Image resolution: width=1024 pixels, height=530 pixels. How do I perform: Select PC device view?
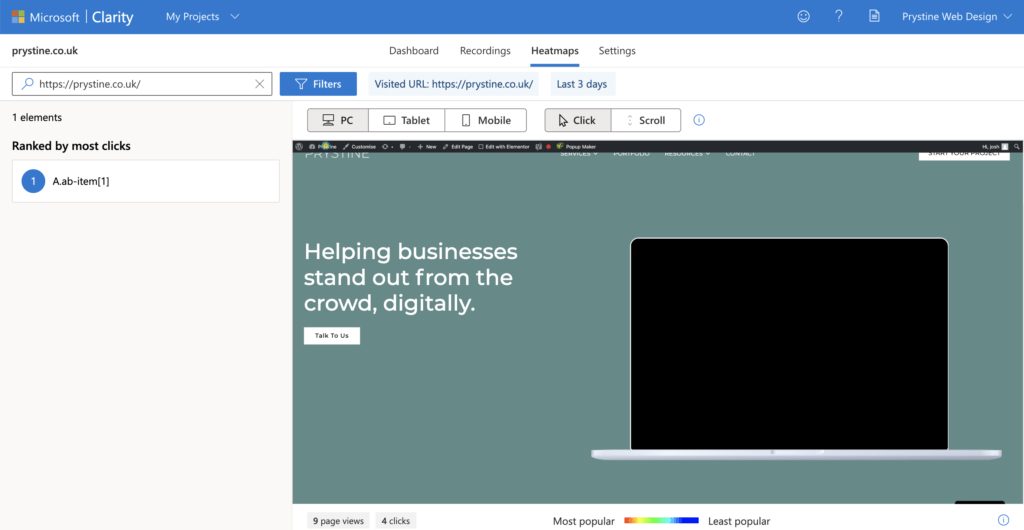(338, 120)
